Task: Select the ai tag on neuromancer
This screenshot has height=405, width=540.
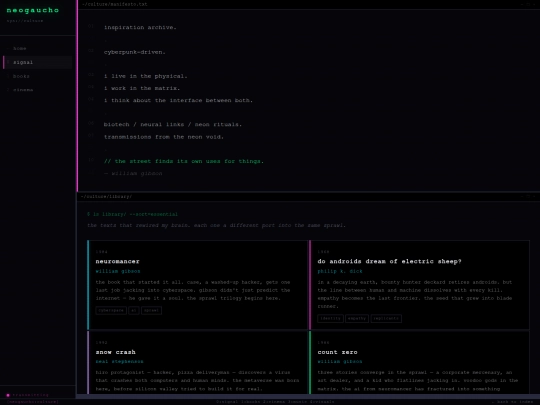Action: point(134,310)
